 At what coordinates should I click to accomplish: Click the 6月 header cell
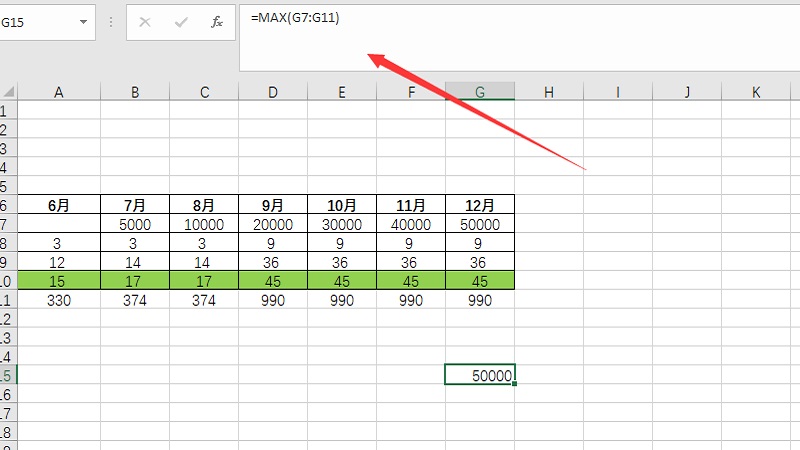59,206
